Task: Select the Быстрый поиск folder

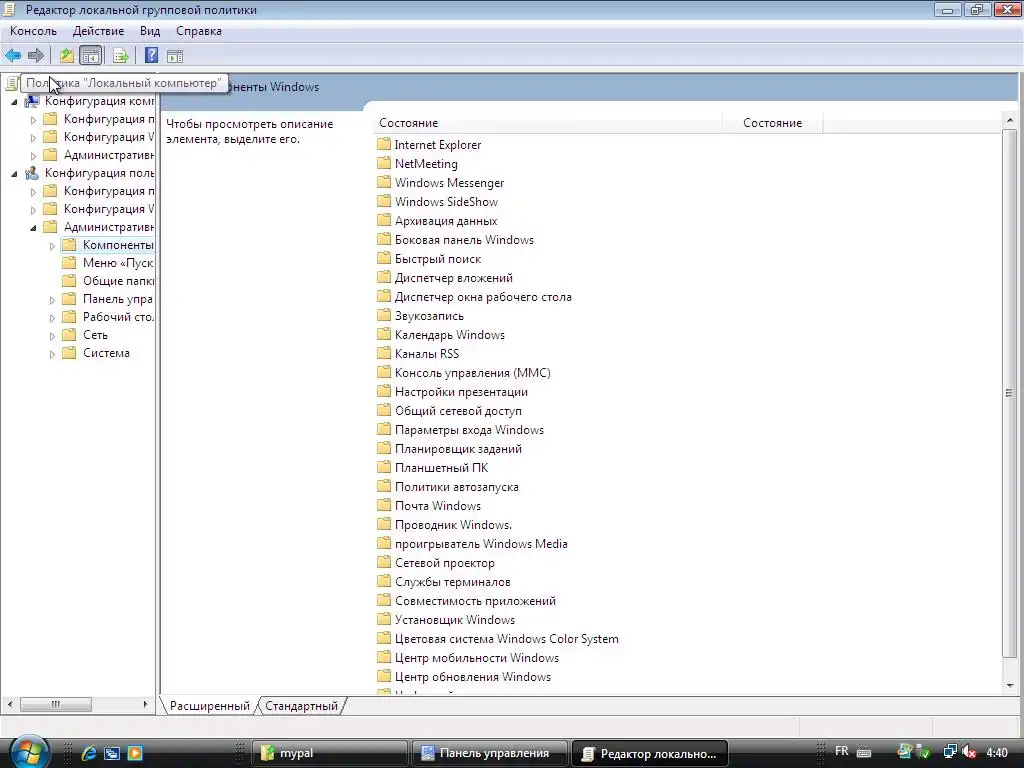Action: click(x=429, y=259)
